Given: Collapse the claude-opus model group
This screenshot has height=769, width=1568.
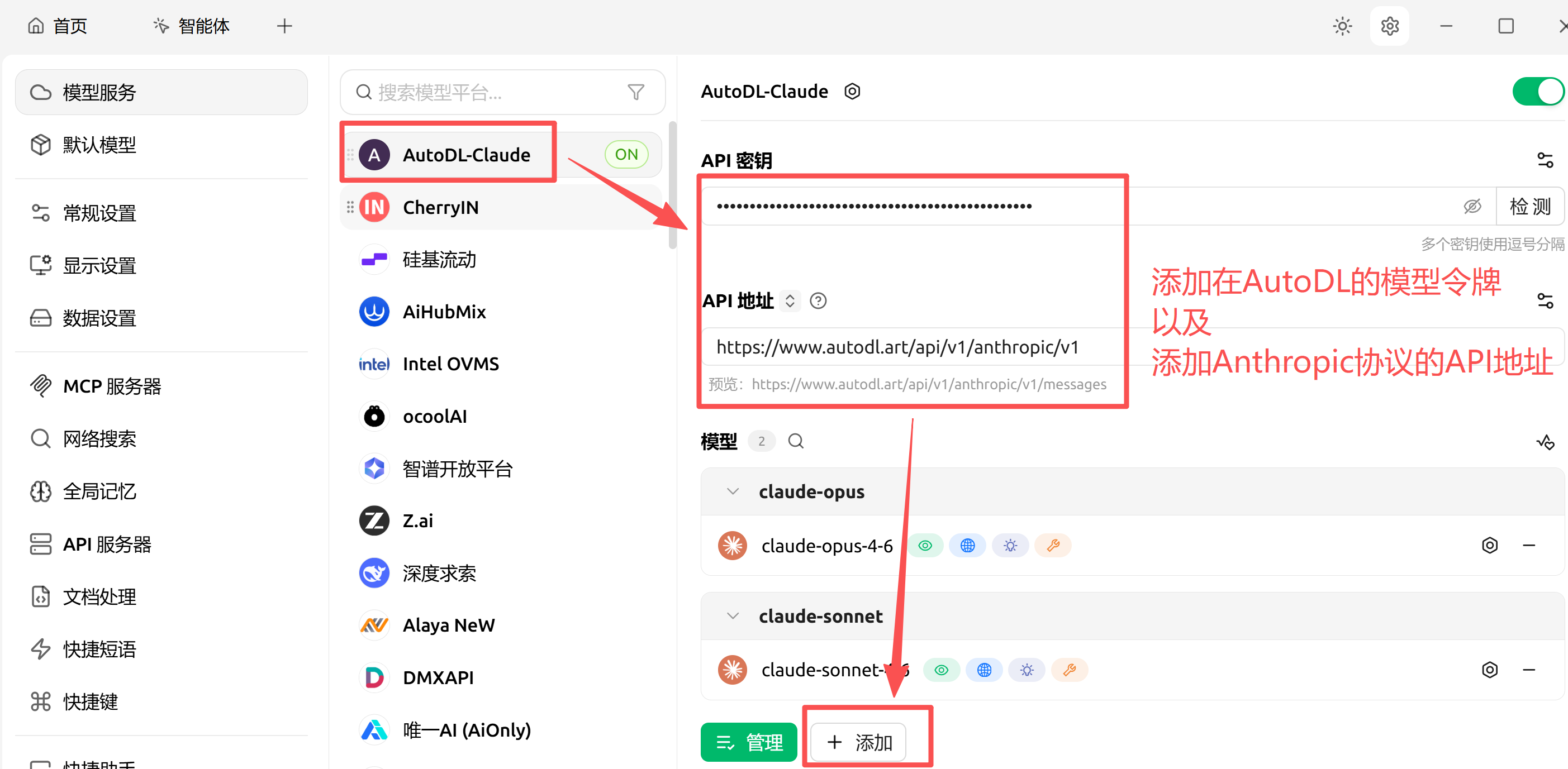Looking at the screenshot, I should click(733, 491).
